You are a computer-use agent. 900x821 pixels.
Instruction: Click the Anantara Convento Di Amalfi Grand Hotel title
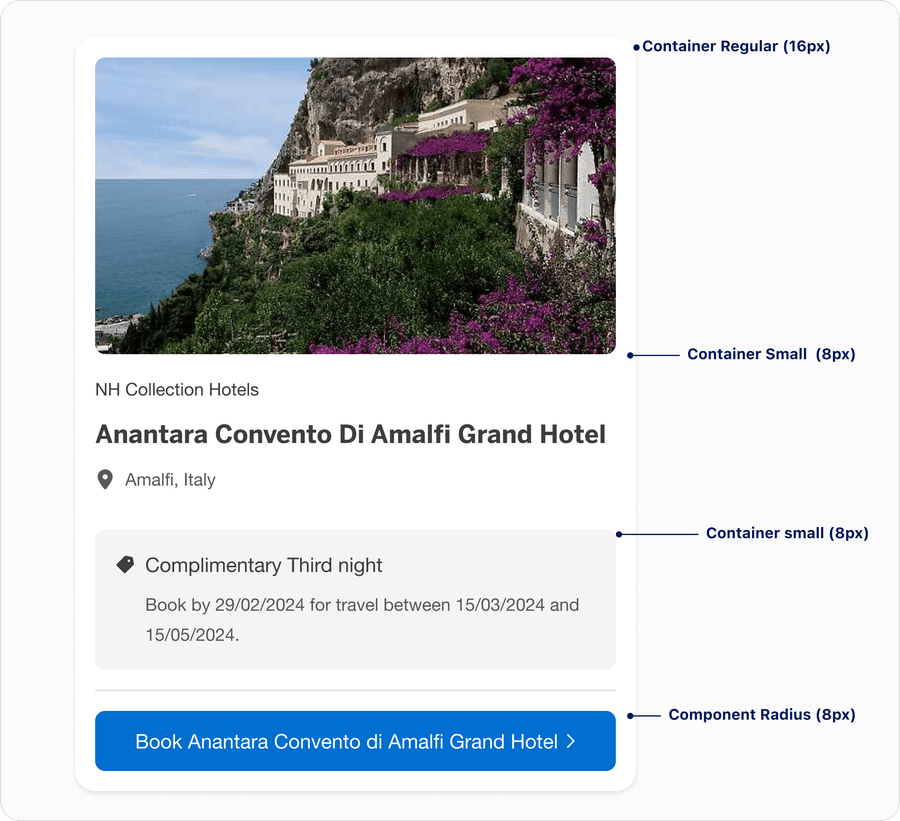coord(350,435)
